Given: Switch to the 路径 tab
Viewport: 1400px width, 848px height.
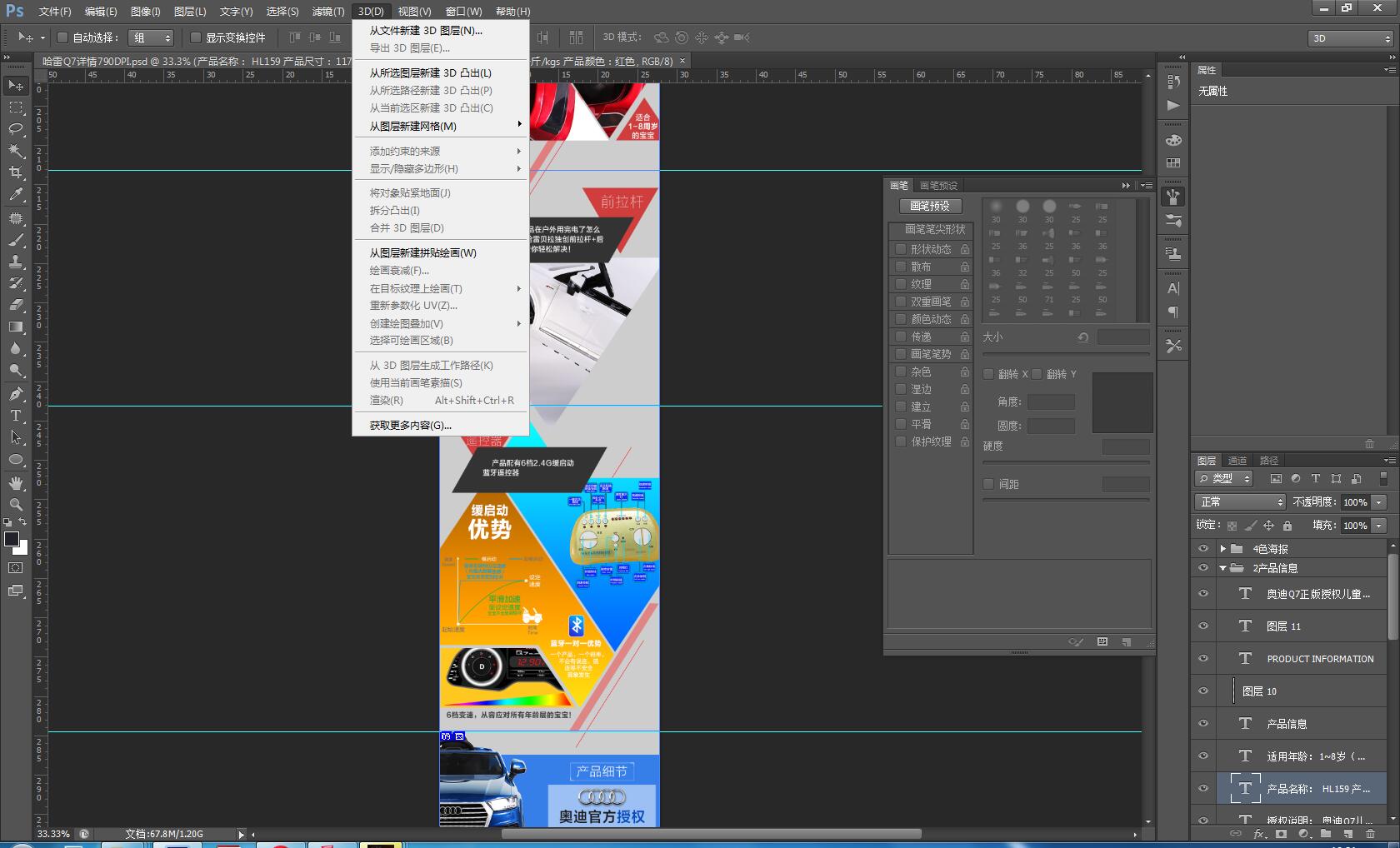Looking at the screenshot, I should click(1268, 461).
